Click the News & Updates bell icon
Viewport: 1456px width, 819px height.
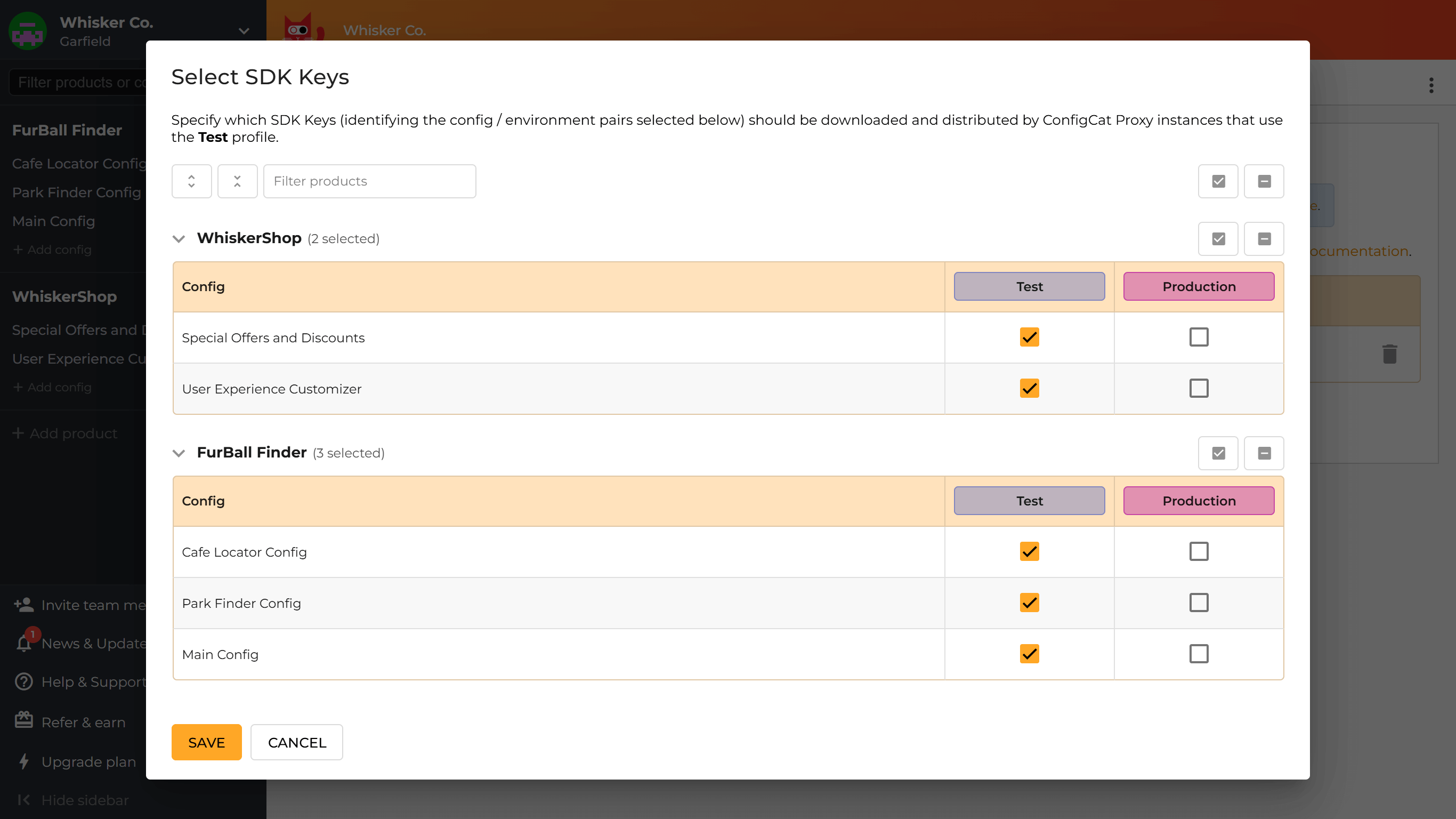coord(23,643)
